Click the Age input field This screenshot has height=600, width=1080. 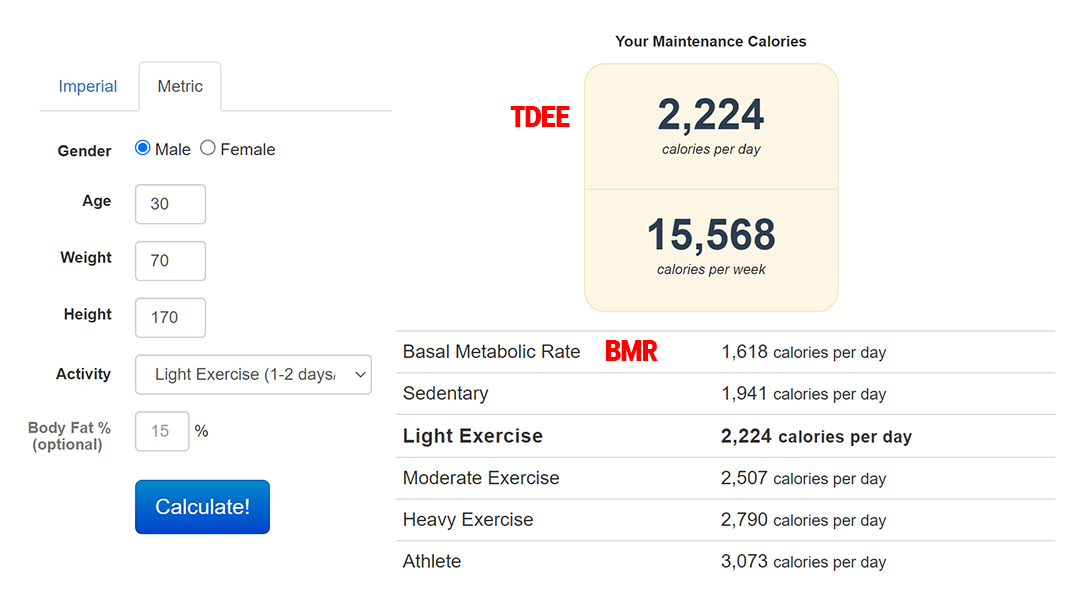(x=170, y=204)
